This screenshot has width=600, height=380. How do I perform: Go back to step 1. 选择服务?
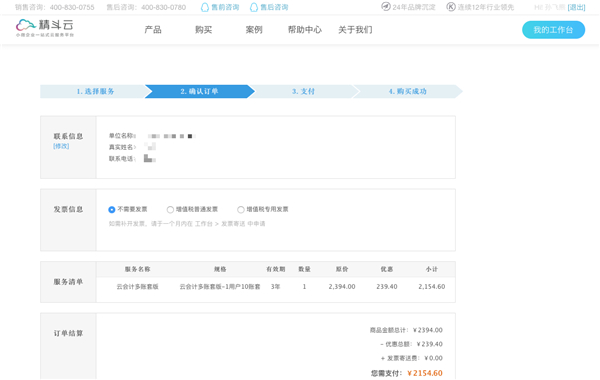pyautogui.click(x=95, y=91)
